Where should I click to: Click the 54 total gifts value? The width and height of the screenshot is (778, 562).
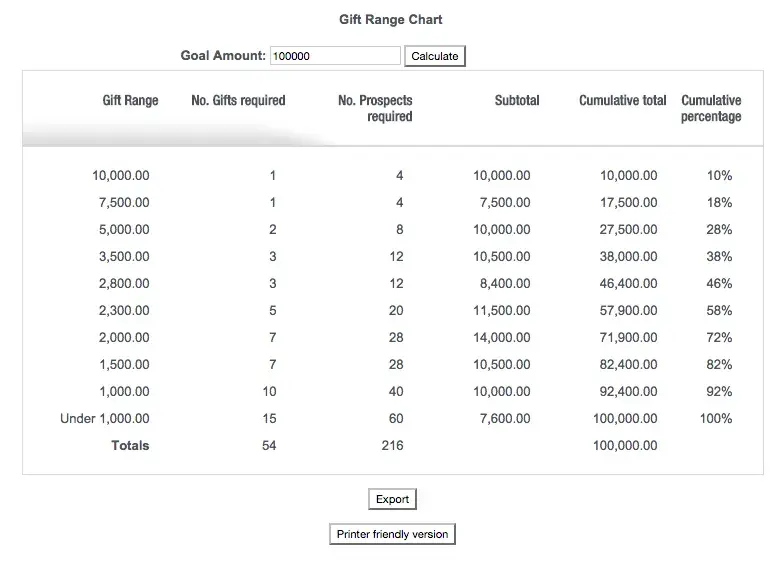pyautogui.click(x=269, y=445)
